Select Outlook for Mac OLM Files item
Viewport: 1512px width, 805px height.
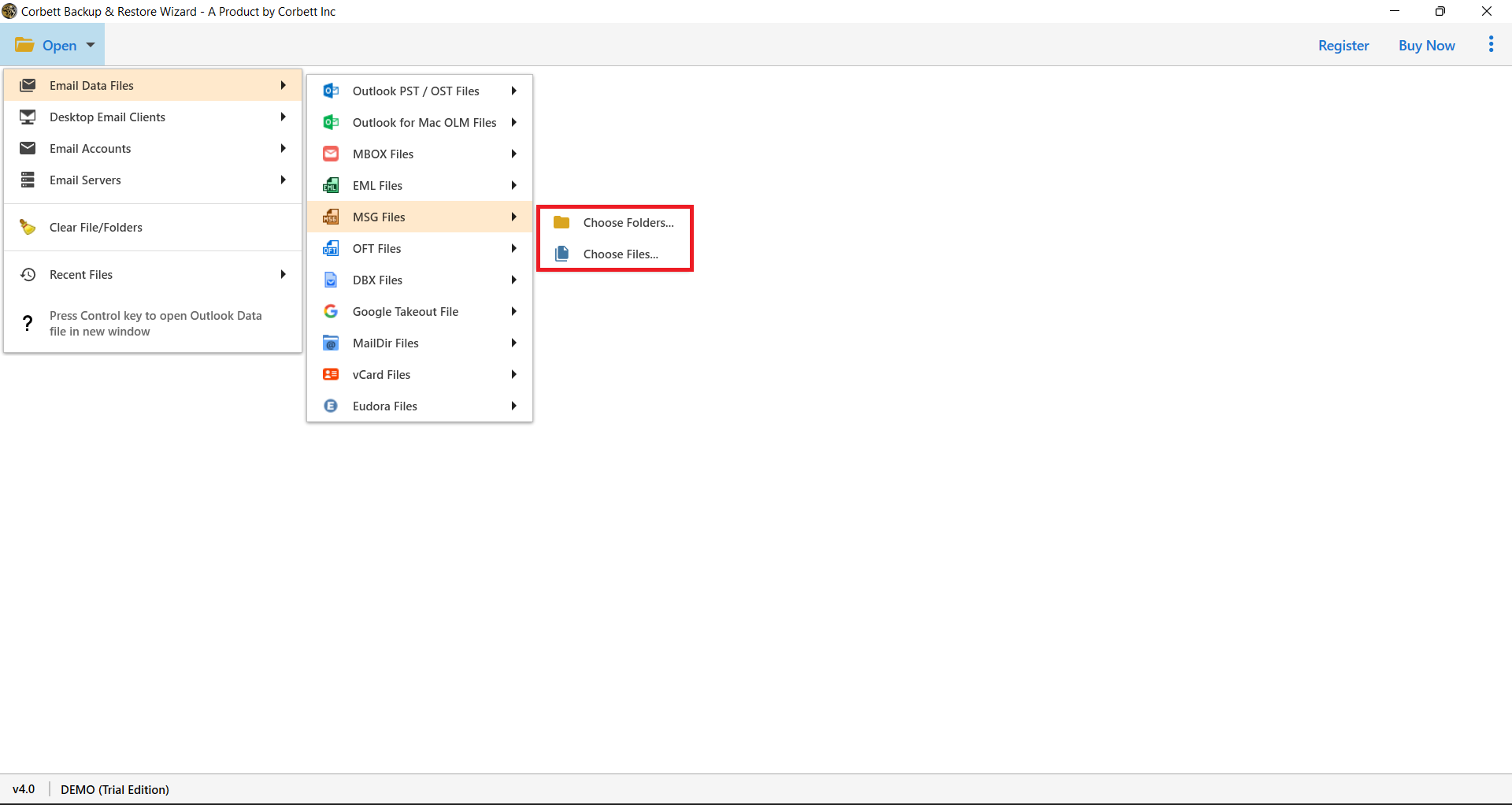[420, 122]
